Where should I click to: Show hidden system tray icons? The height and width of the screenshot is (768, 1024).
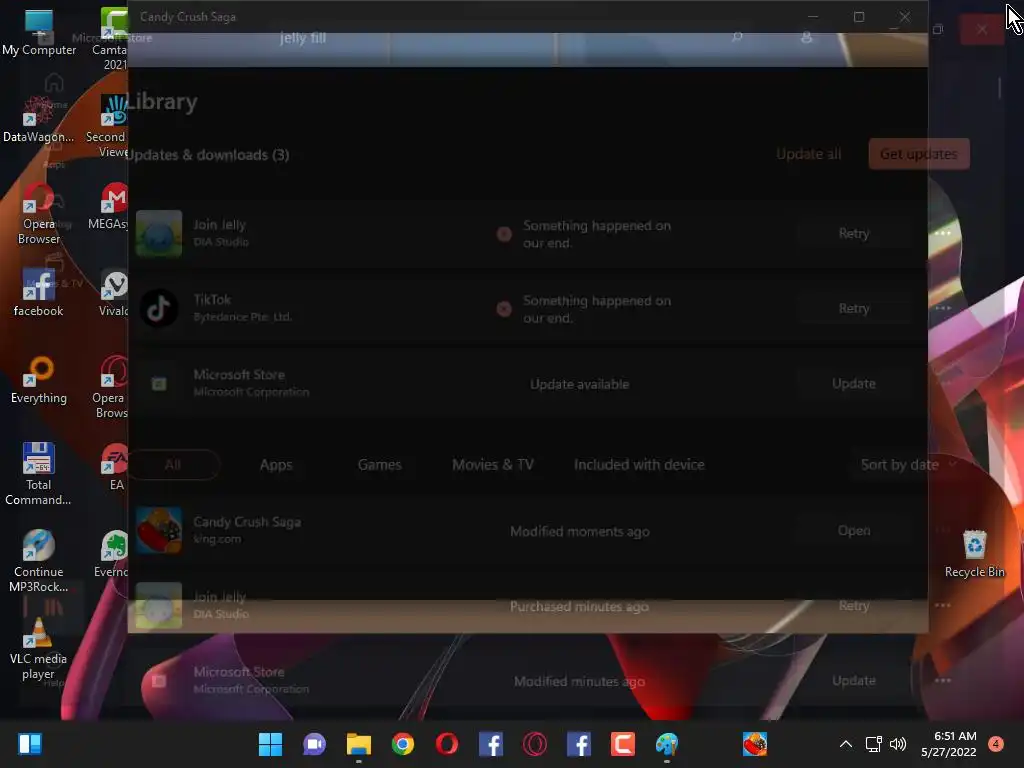click(846, 744)
